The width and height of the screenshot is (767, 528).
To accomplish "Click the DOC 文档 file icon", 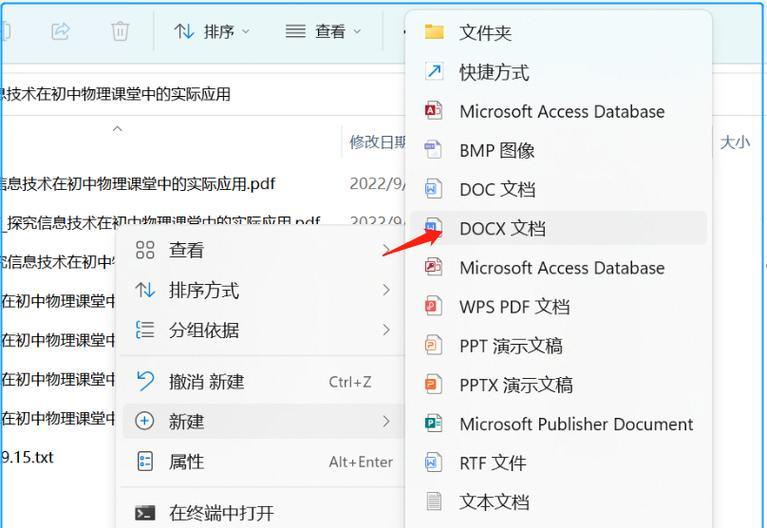I will 433,189.
